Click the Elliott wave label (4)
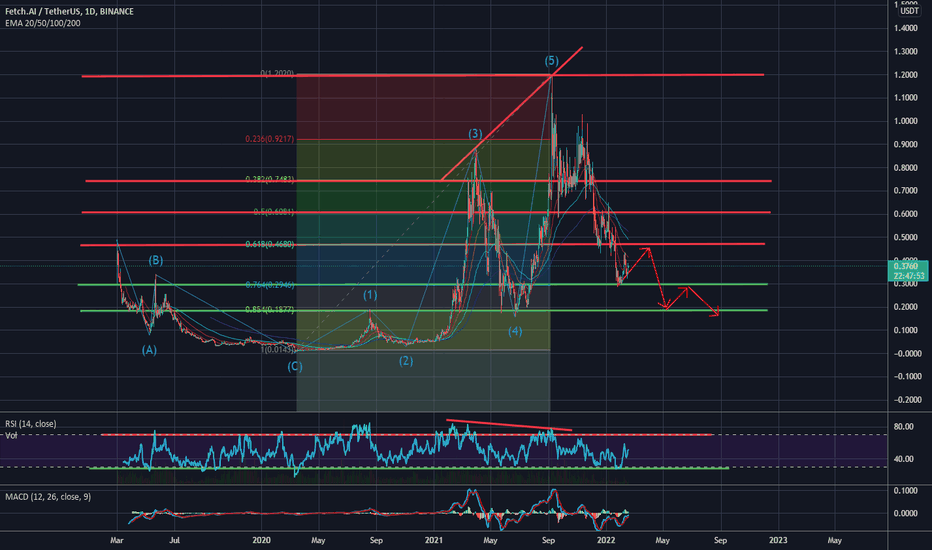The image size is (932, 550). coord(515,331)
